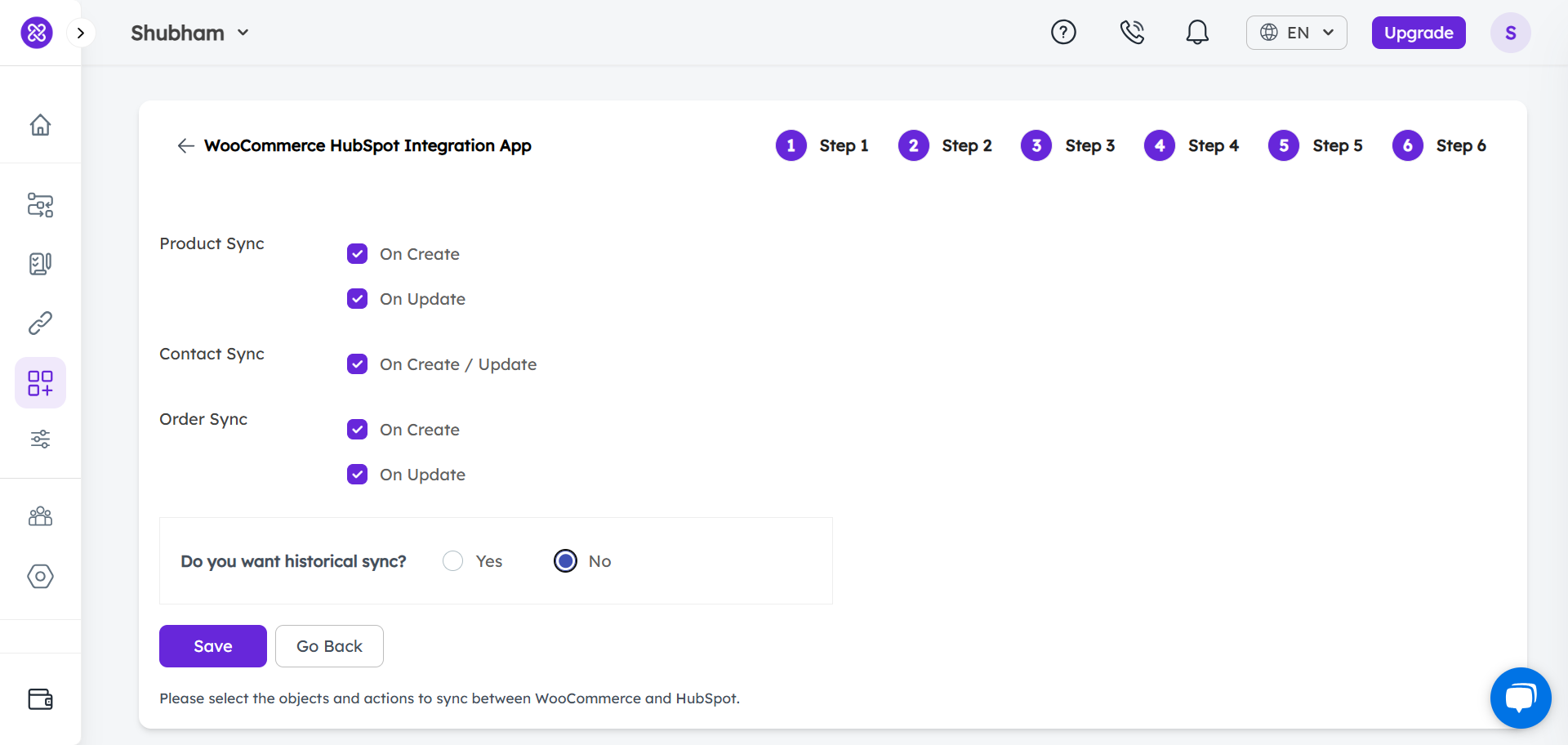The width and height of the screenshot is (1568, 745).
Task: Open the help question mark icon
Action: click(1063, 33)
